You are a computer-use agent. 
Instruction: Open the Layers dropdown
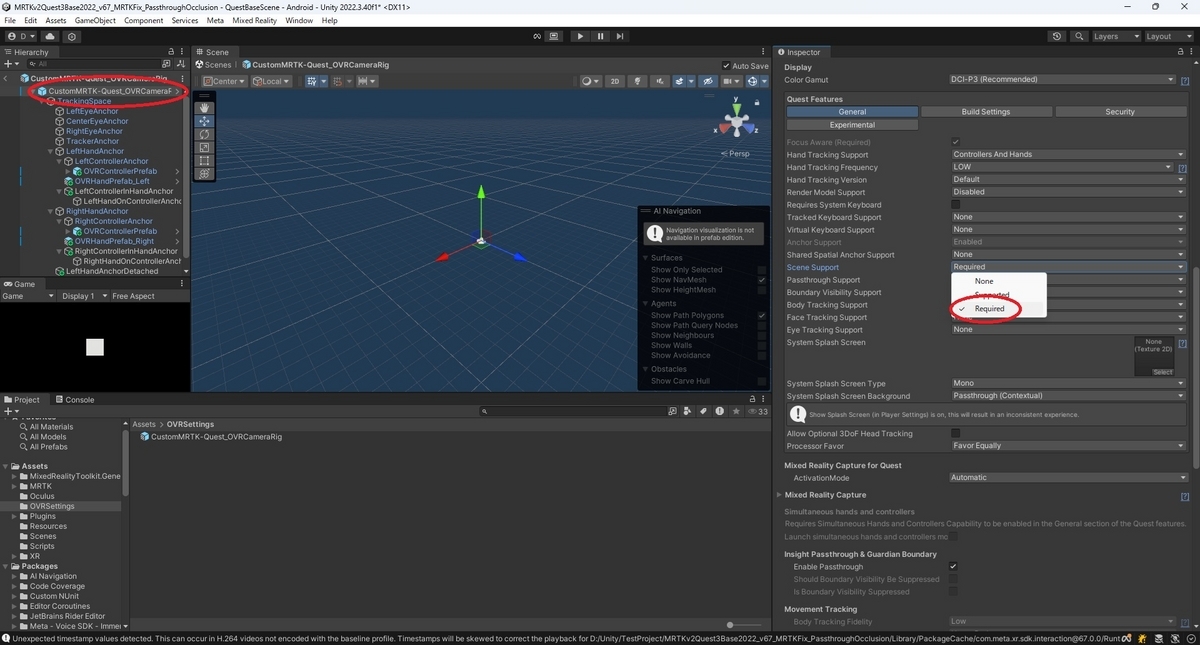point(1114,36)
